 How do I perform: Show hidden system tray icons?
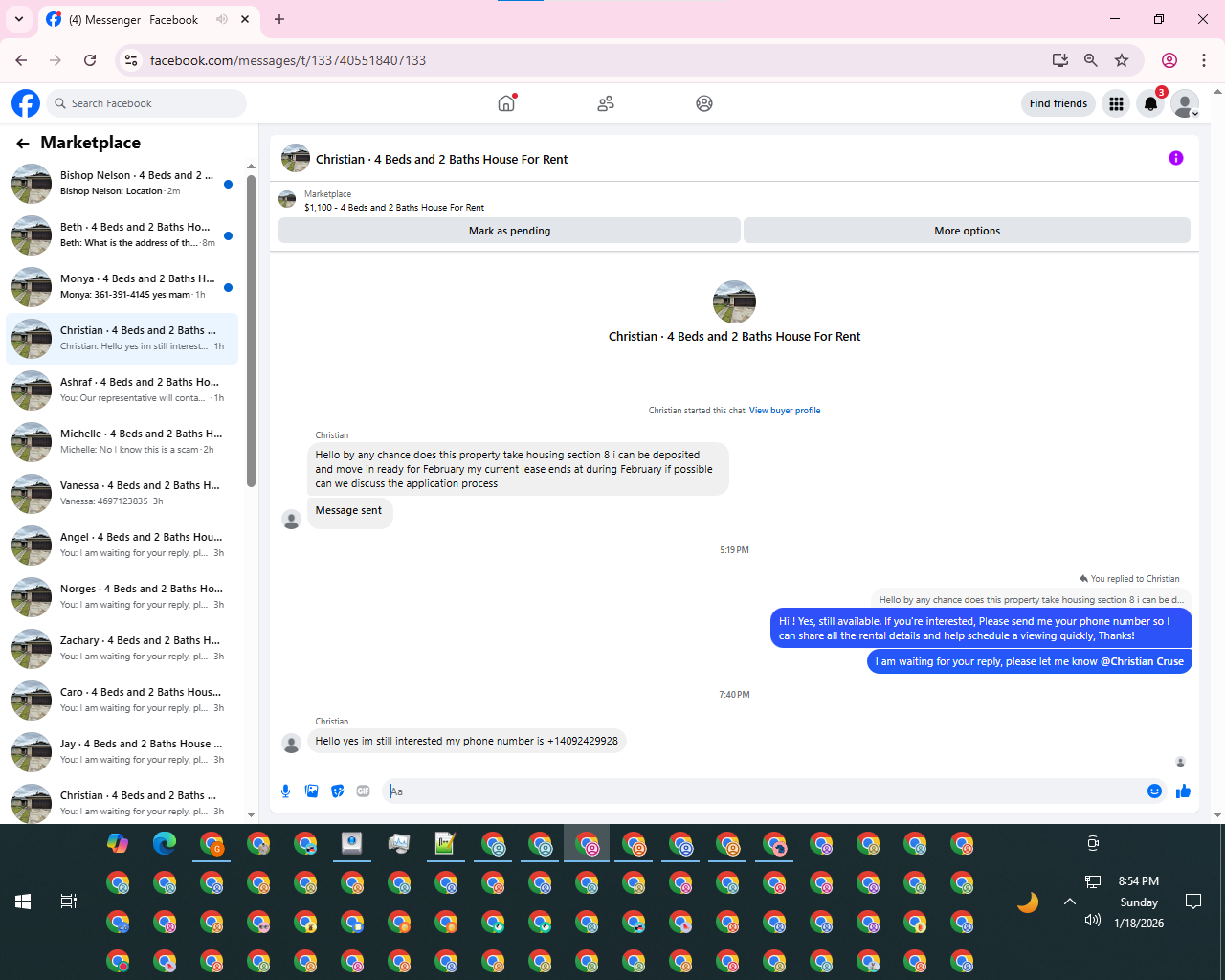click(x=1070, y=902)
